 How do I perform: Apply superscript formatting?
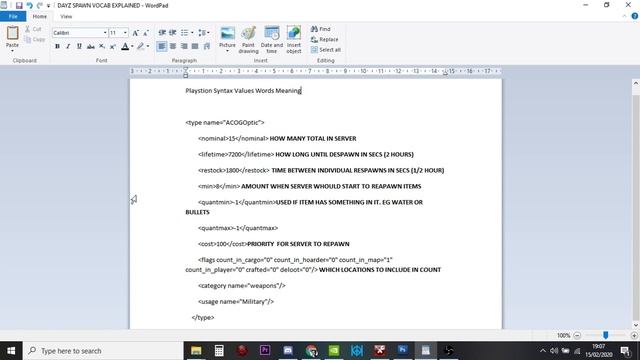pyautogui.click(x=113, y=46)
